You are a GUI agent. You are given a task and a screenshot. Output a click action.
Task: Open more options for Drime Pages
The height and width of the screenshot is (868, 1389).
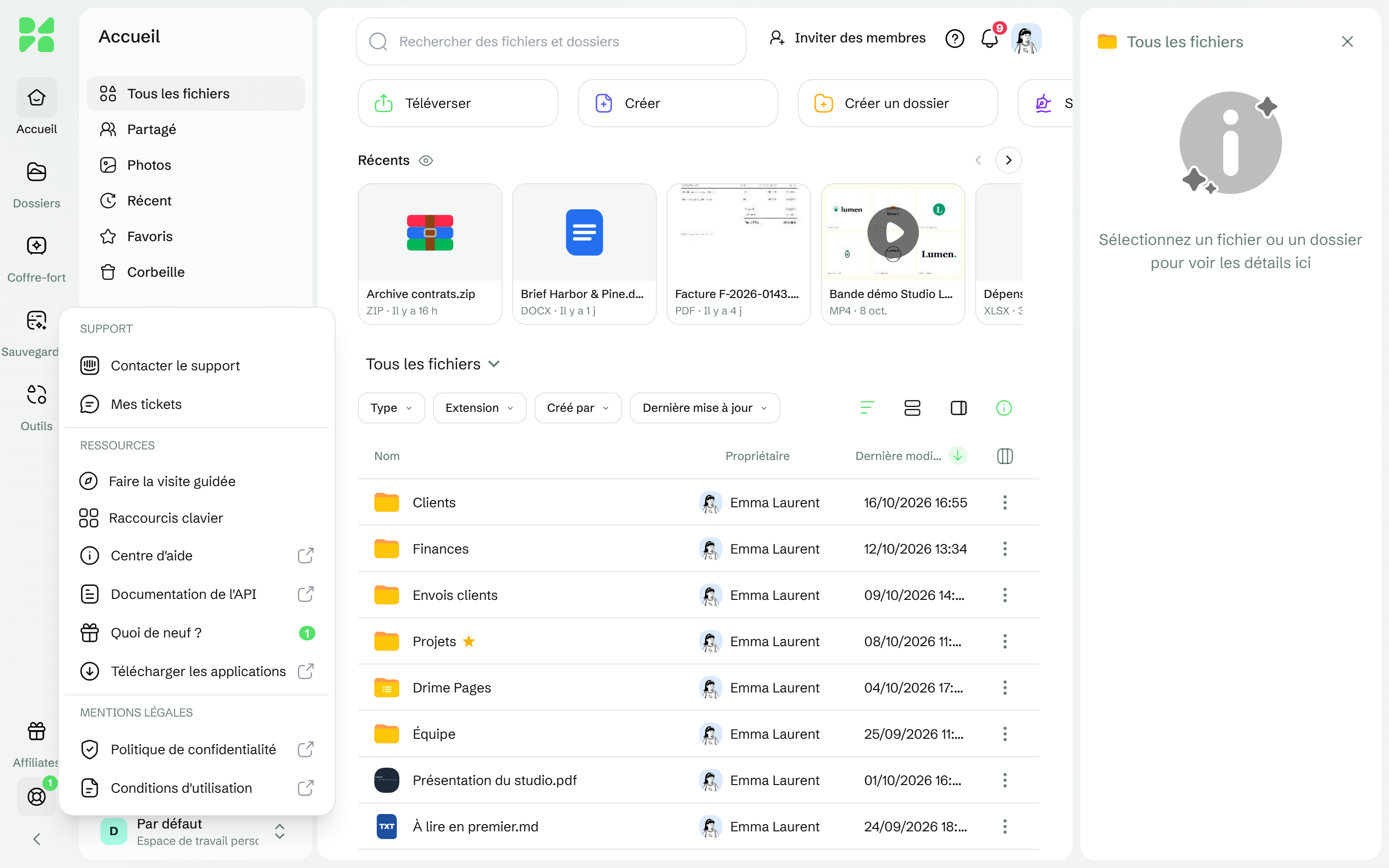click(1005, 687)
